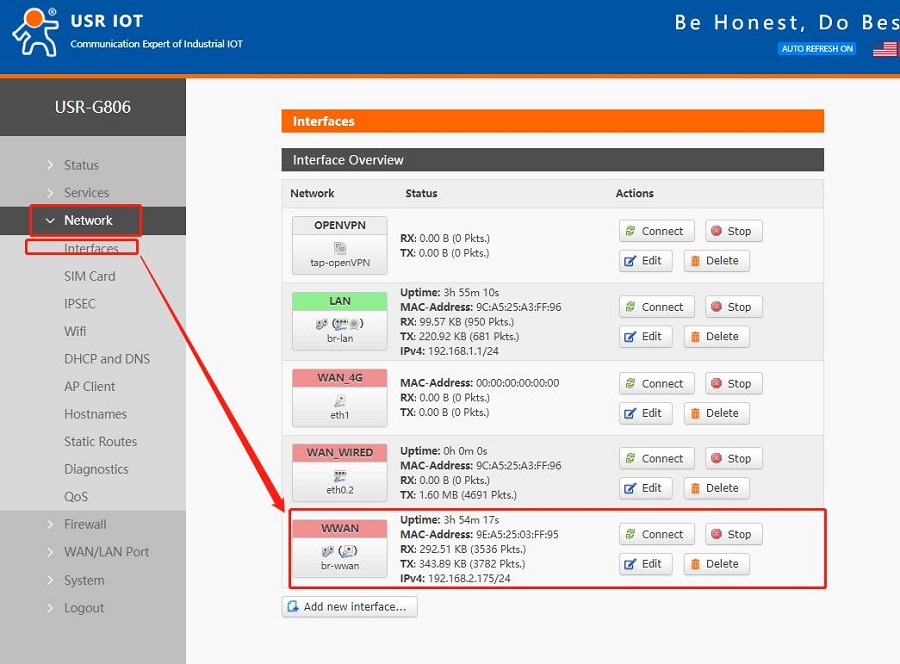Expand the Status menu section
This screenshot has width=900, height=664.
81,165
